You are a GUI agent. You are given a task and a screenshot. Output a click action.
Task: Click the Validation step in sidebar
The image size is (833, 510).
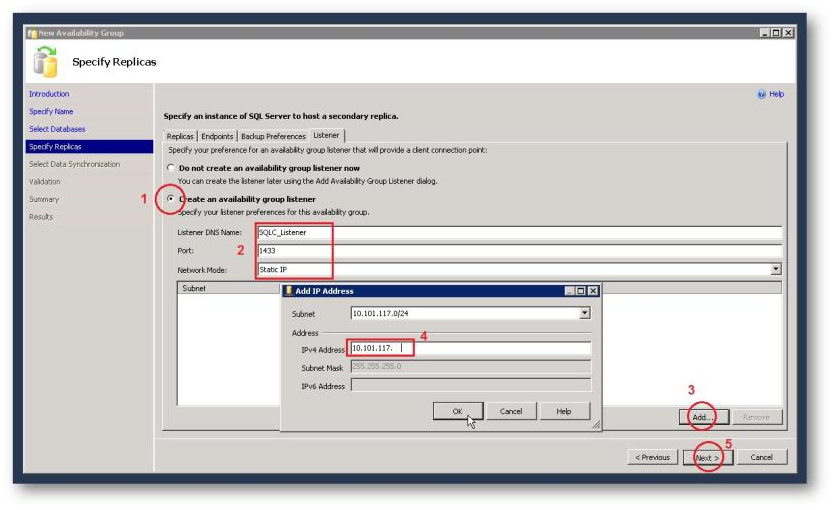[x=45, y=182]
